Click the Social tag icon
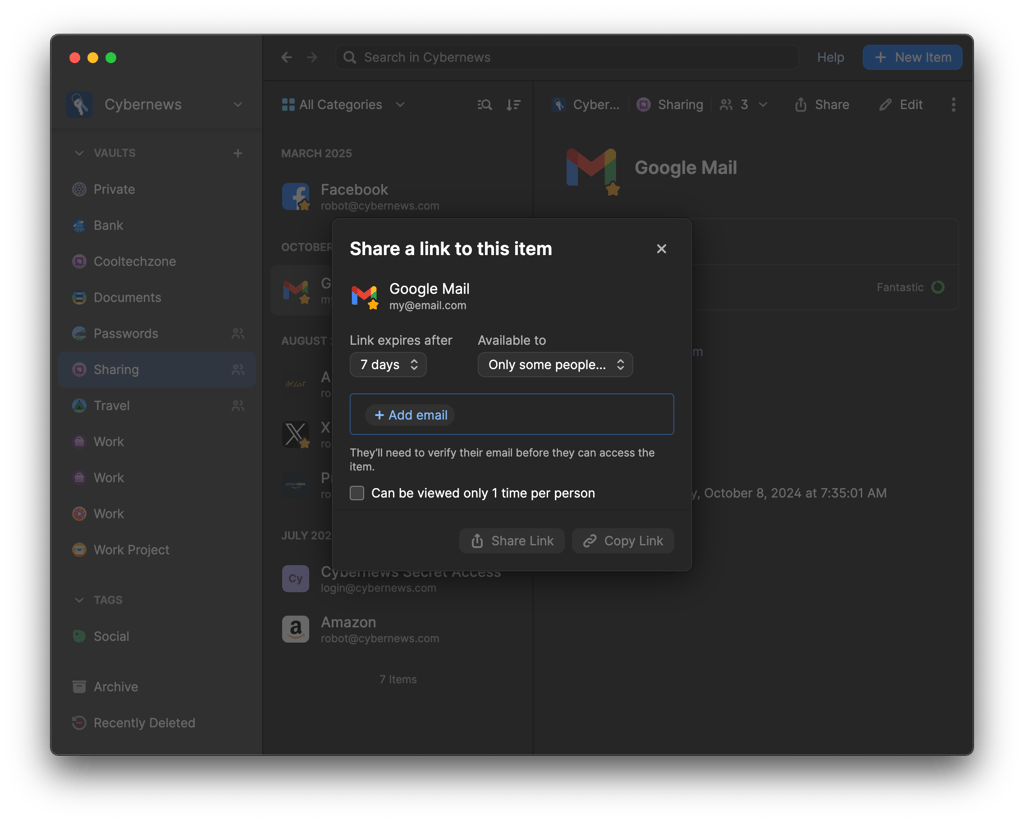 click(79, 636)
